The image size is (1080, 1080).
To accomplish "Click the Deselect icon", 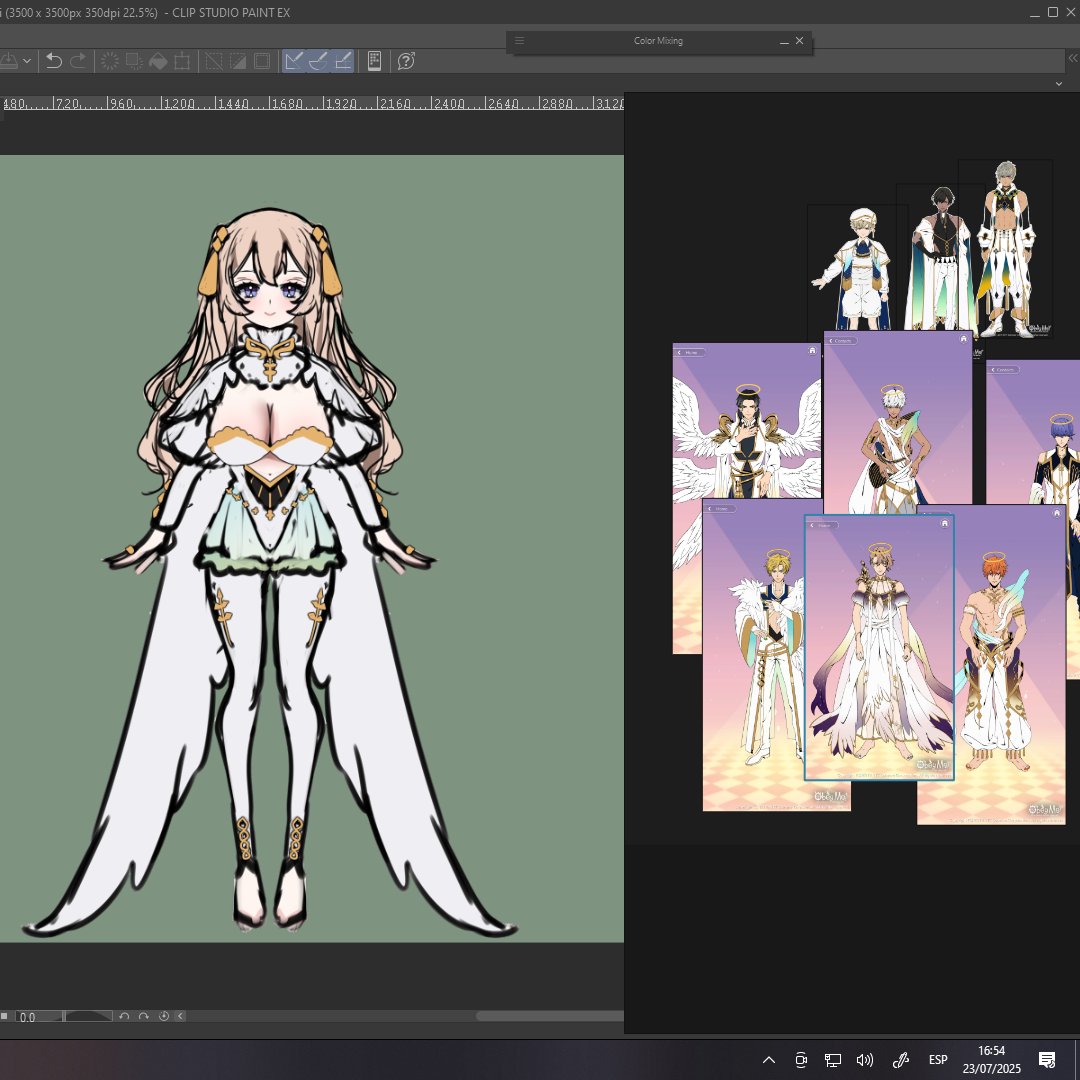I will tap(214, 61).
